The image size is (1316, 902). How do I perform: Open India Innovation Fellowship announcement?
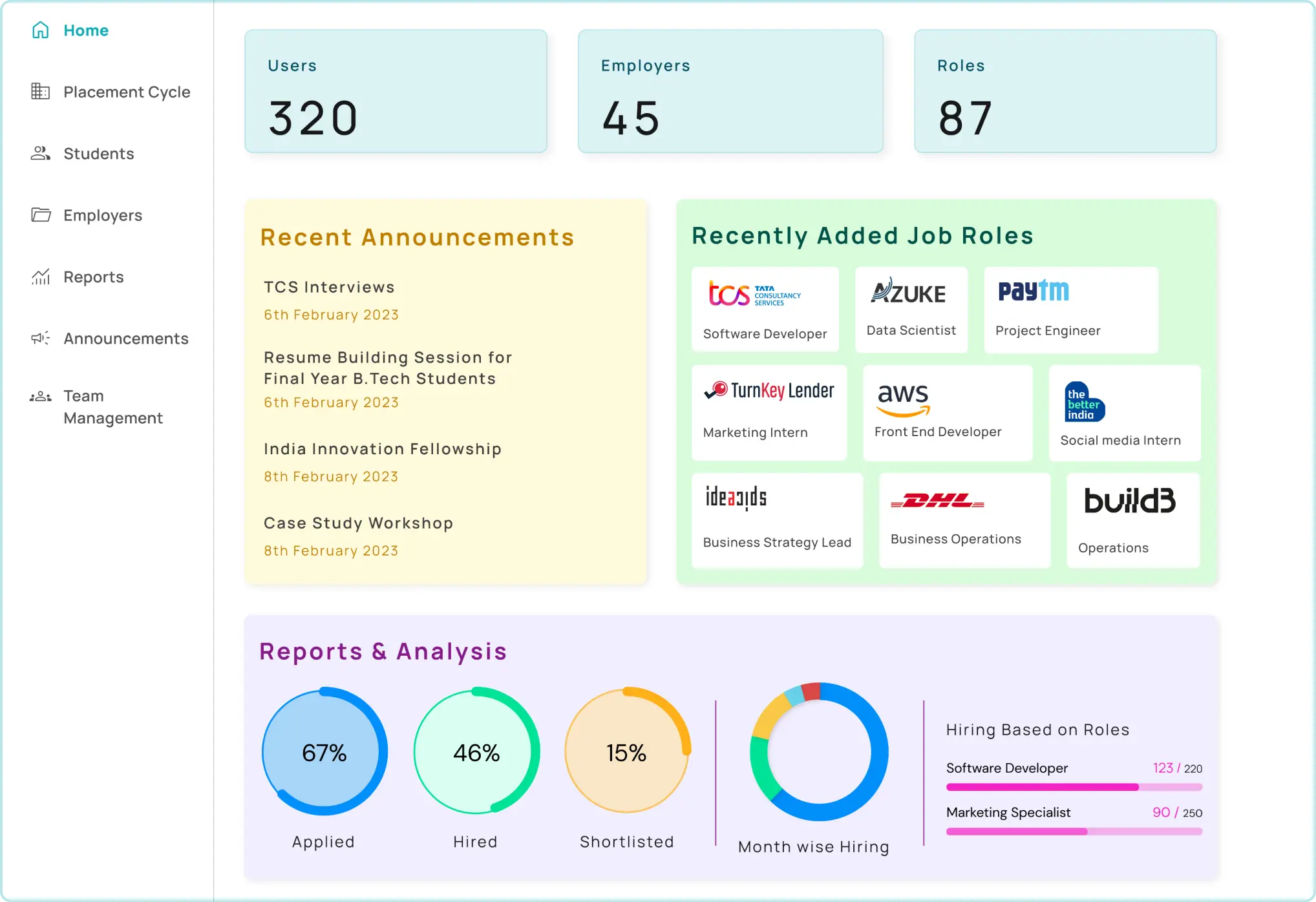coord(383,449)
